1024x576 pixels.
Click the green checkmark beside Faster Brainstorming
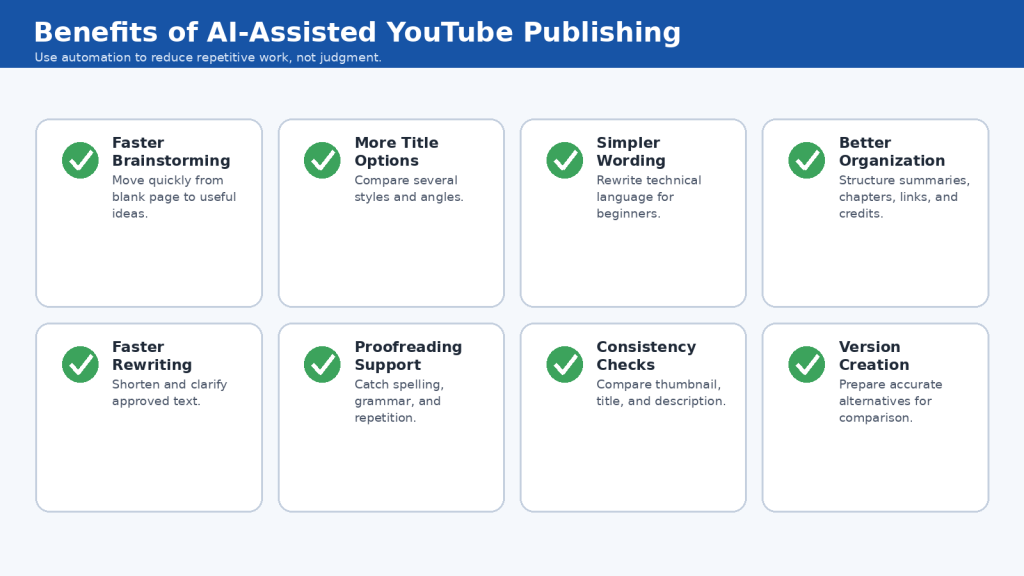(x=80, y=160)
